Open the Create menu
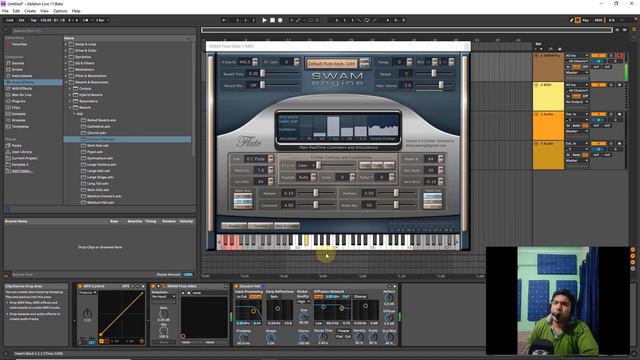The image size is (640, 360). tap(30, 11)
